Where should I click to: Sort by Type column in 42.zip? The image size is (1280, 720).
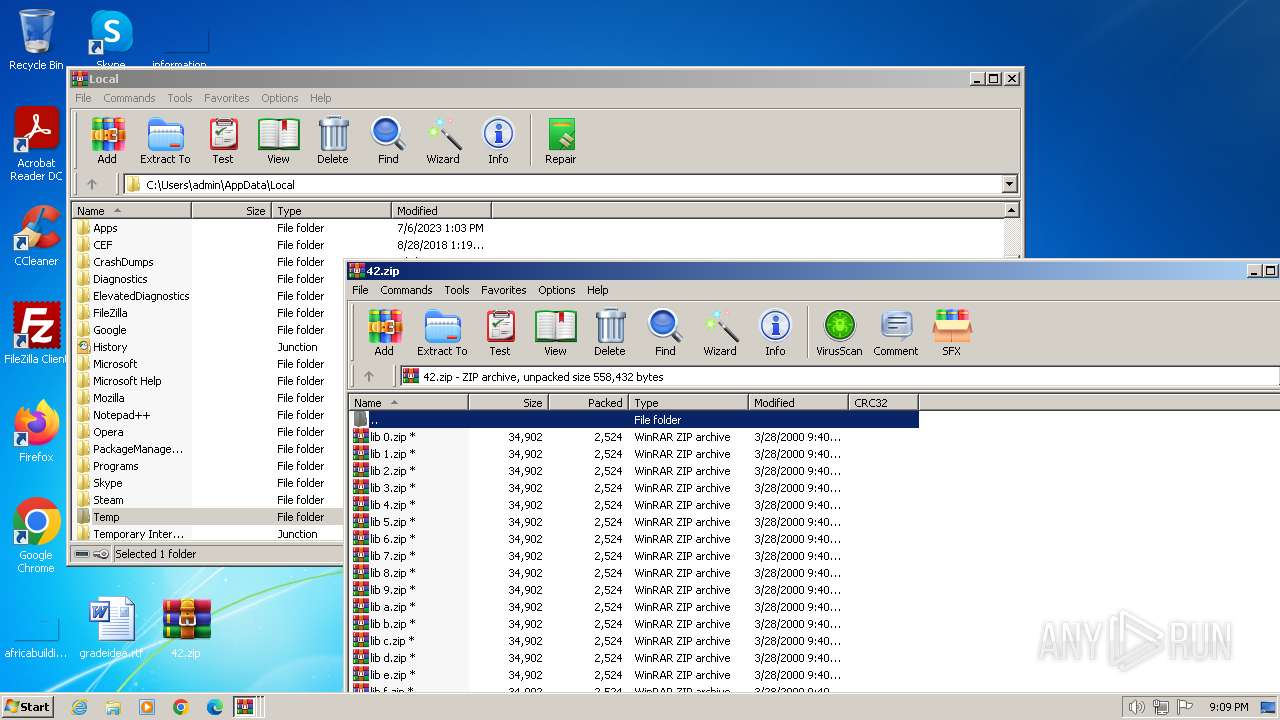click(688, 402)
